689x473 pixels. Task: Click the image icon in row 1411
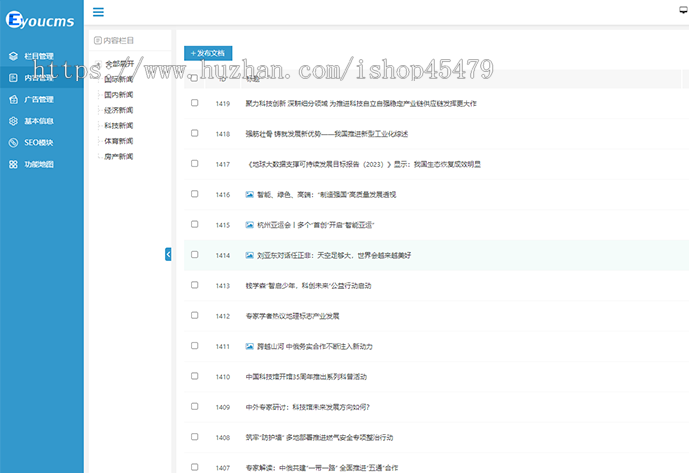point(250,346)
